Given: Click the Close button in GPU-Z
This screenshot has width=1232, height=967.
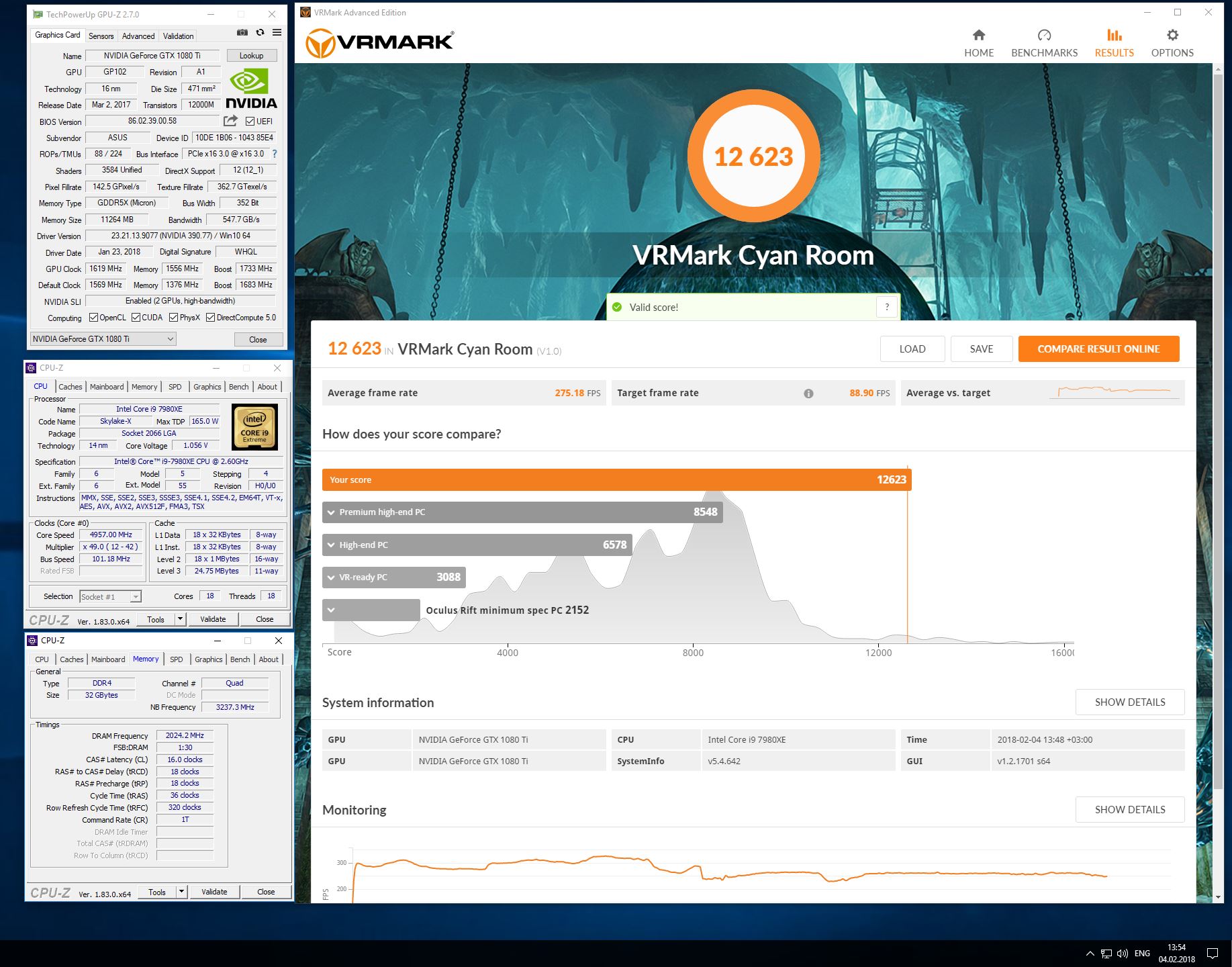Looking at the screenshot, I should (x=258, y=340).
